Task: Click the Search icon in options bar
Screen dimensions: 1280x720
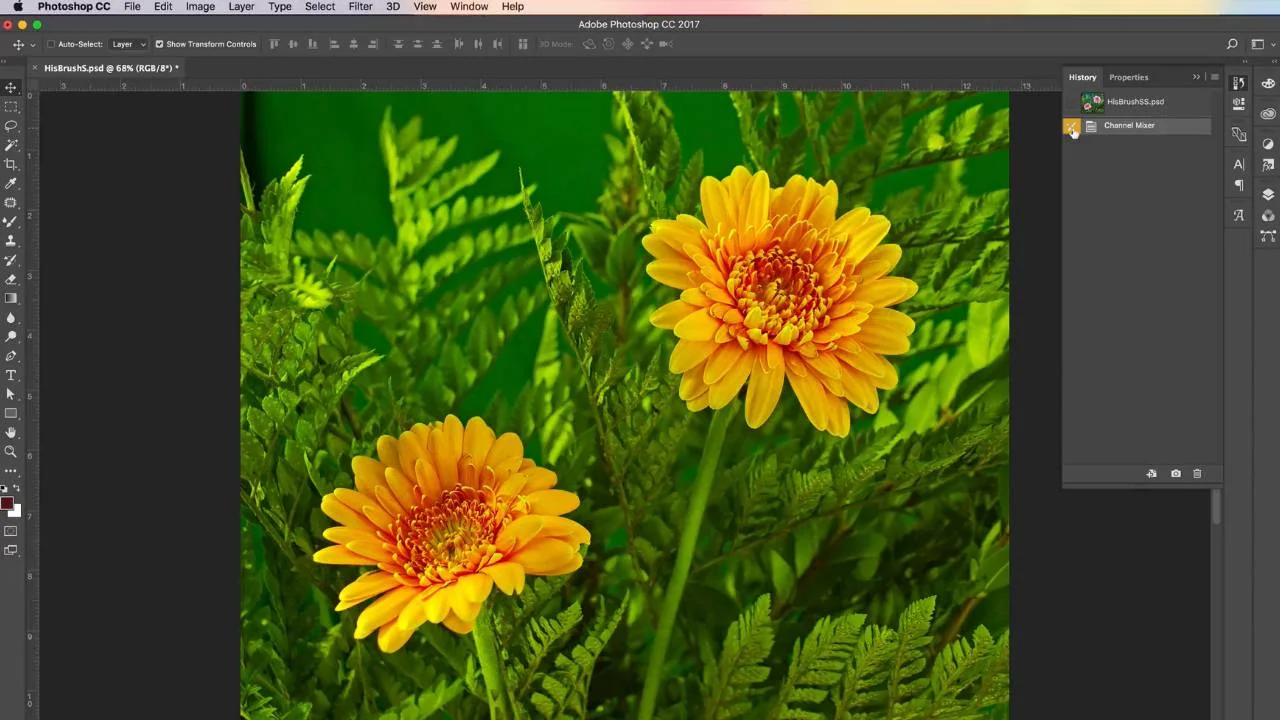Action: [1232, 44]
